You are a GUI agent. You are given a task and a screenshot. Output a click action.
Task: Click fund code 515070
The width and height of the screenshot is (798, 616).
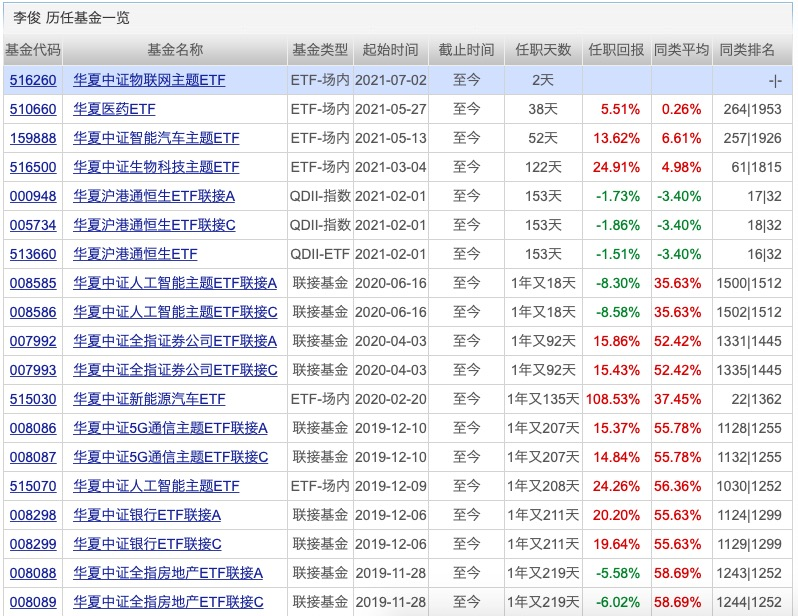pos(33,487)
